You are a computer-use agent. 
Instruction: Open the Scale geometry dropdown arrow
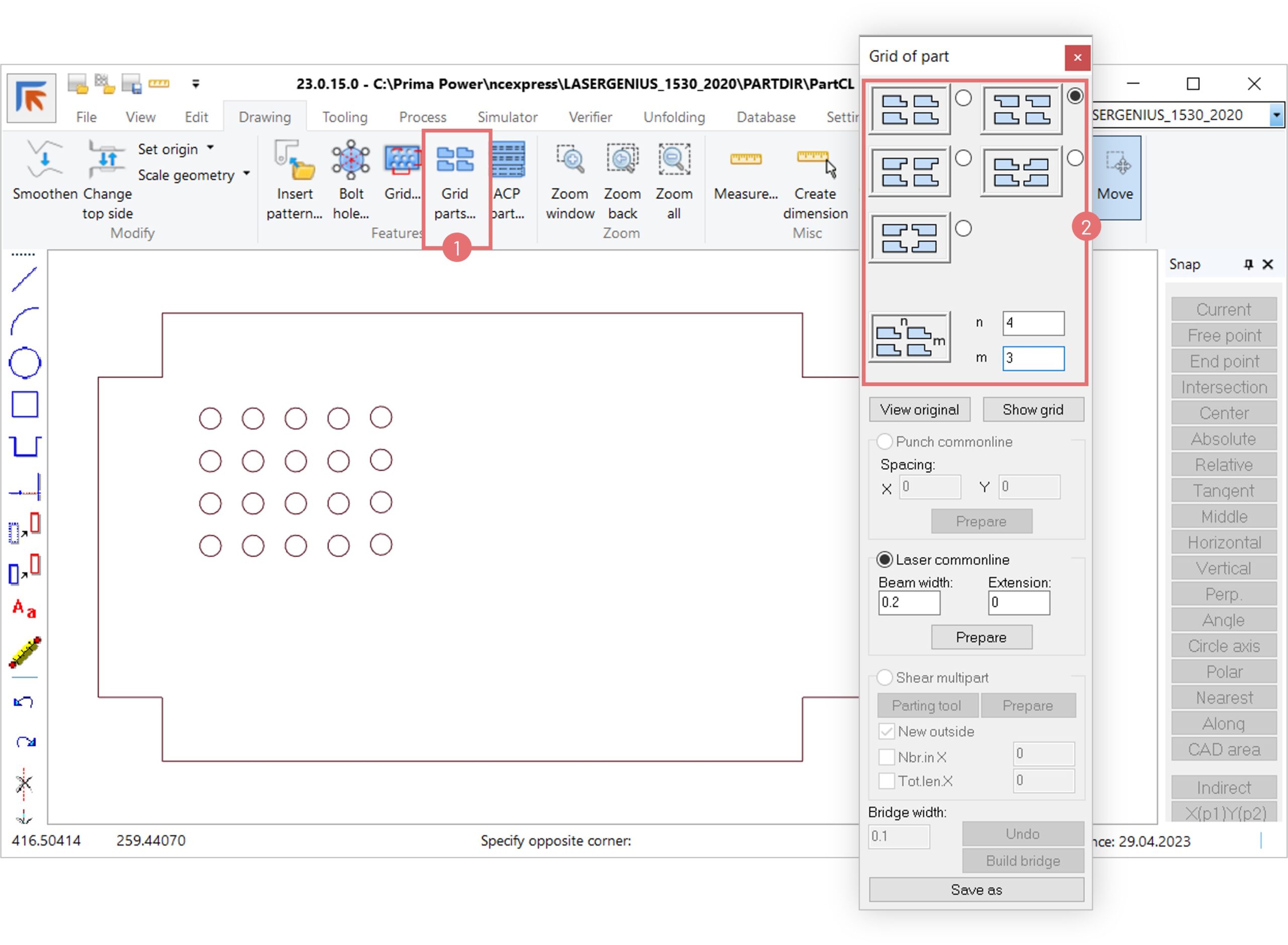click(x=247, y=174)
